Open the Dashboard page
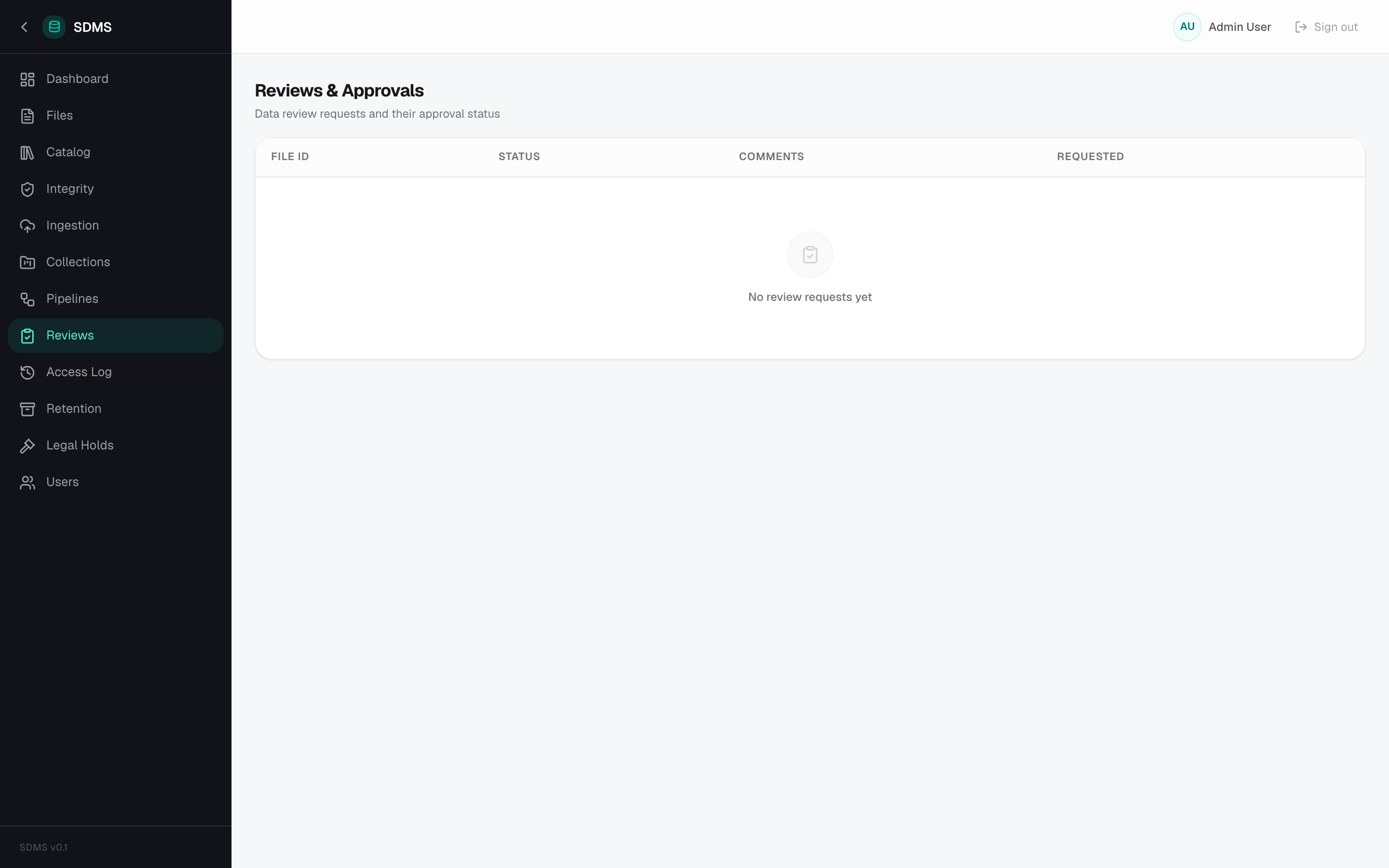 [115, 79]
